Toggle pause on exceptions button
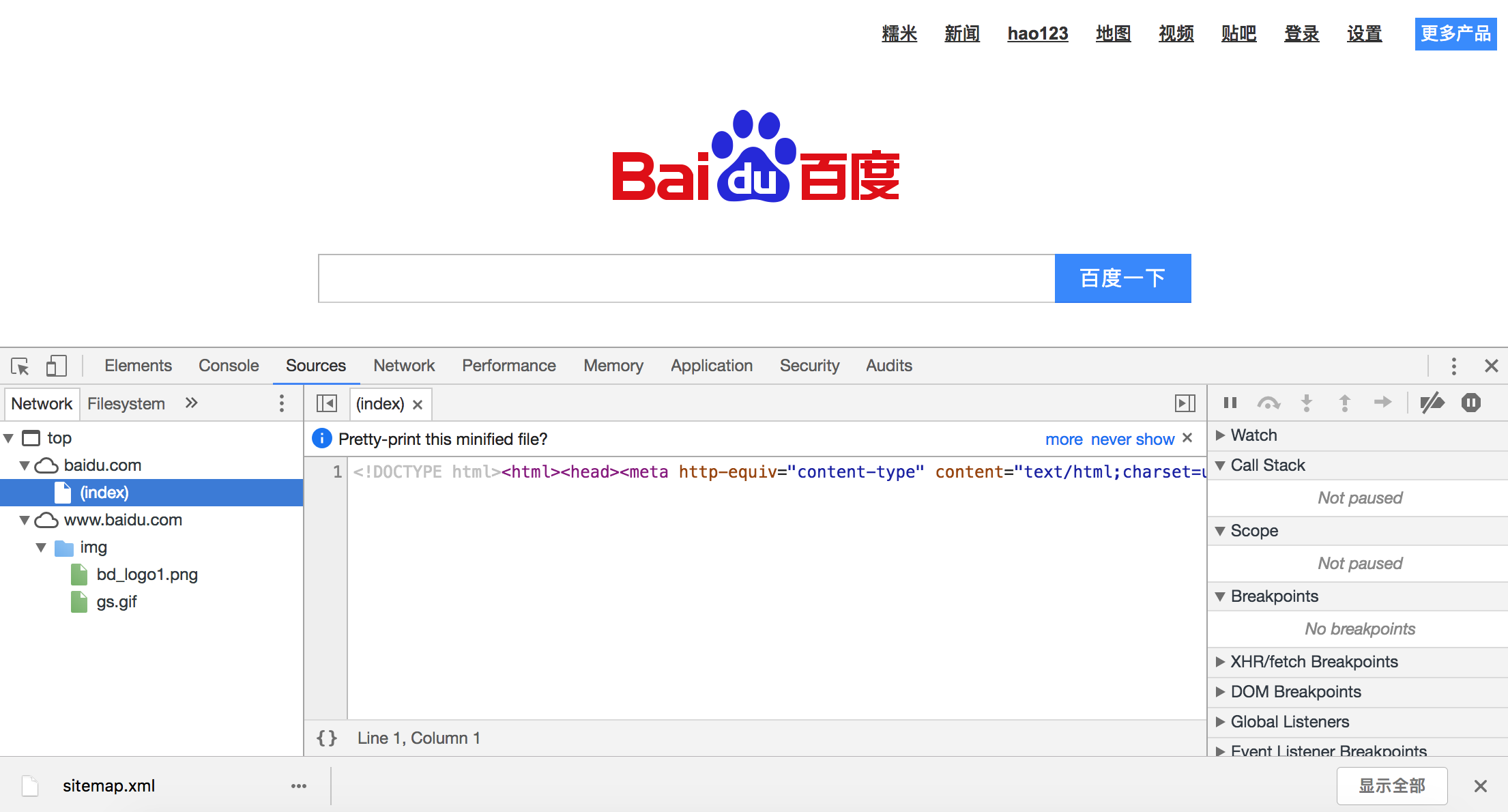Screen dimensions: 1508x812 [1470, 404]
